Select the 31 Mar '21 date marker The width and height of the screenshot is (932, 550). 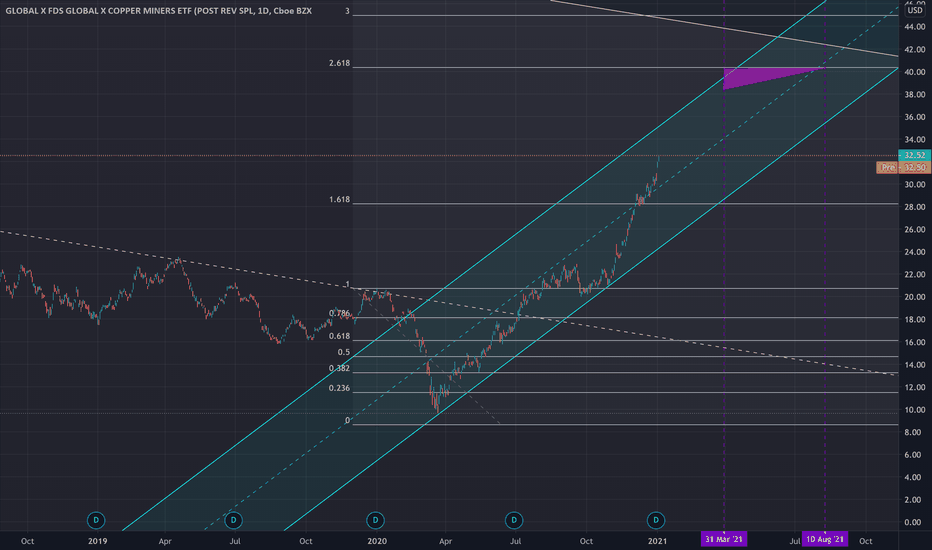click(x=723, y=539)
